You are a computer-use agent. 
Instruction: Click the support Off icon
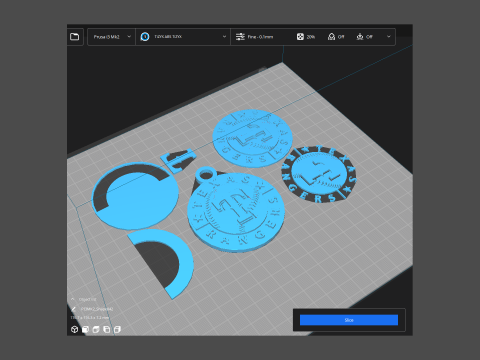click(x=331, y=37)
